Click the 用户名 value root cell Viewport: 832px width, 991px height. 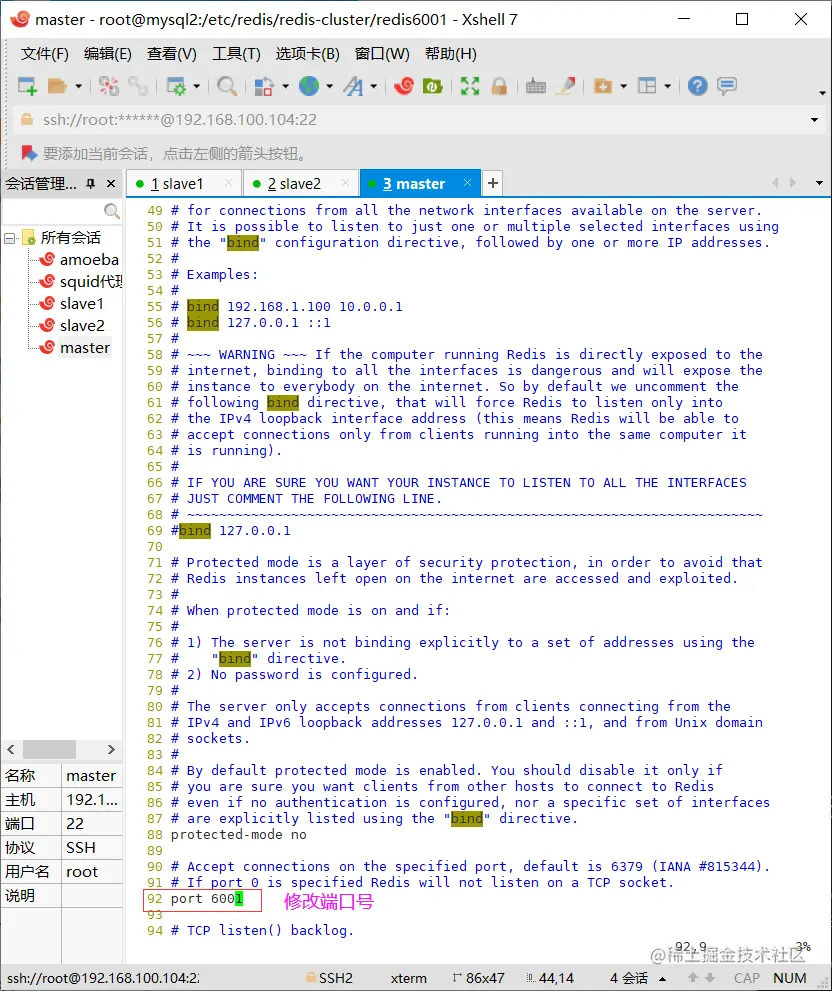click(92, 872)
